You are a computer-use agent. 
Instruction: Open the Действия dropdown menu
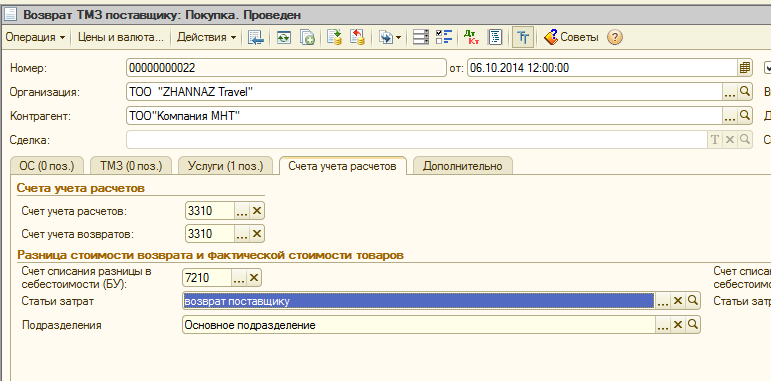(x=207, y=37)
